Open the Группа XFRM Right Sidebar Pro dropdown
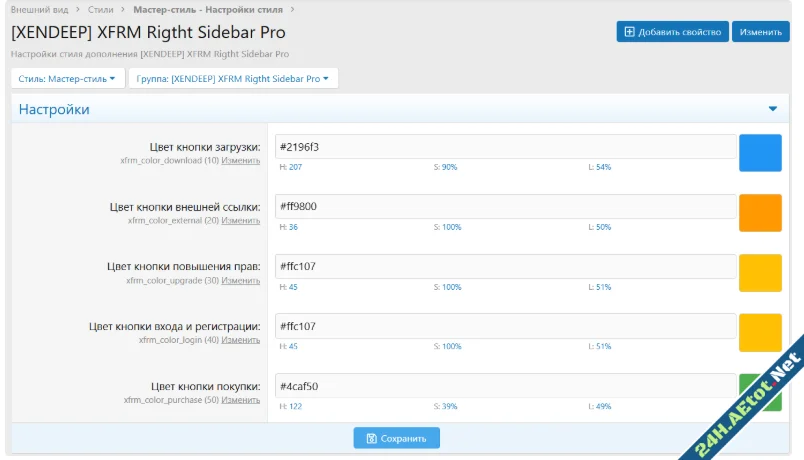This screenshot has width=804, height=460. point(233,78)
